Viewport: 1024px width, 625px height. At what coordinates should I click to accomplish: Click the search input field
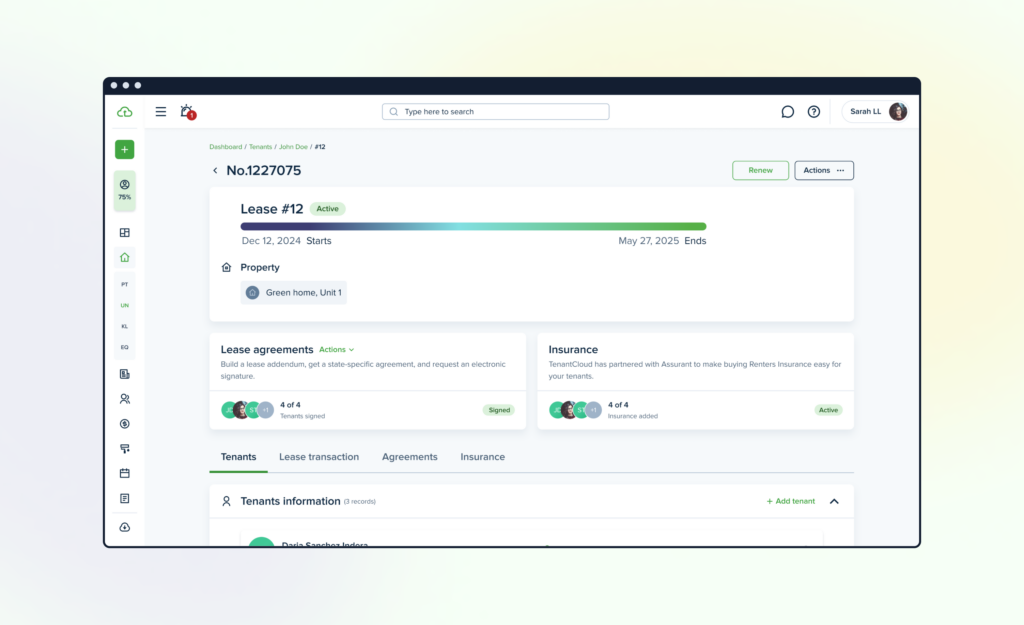click(x=496, y=112)
